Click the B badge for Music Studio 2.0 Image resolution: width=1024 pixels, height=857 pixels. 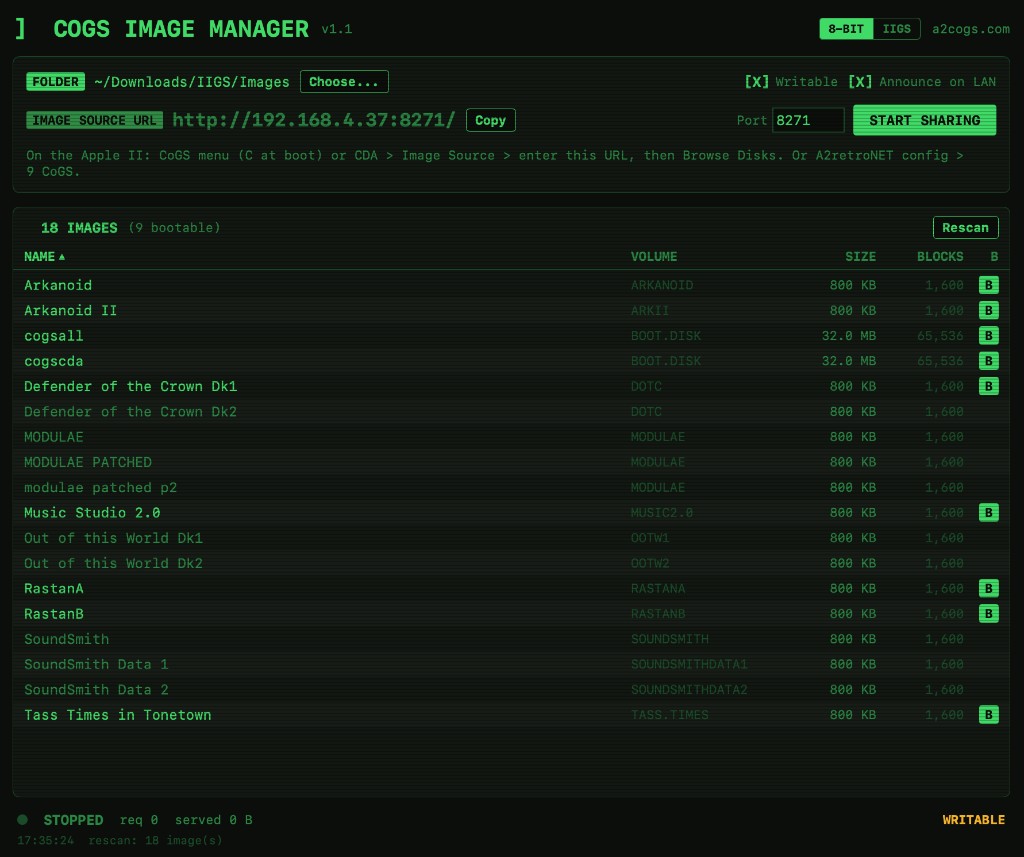tap(988, 513)
